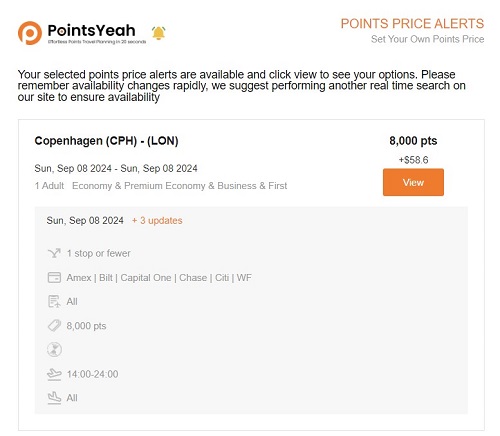The height and width of the screenshot is (436, 500).
Task: Click the PointsYeah orange logo icon
Action: point(30,33)
